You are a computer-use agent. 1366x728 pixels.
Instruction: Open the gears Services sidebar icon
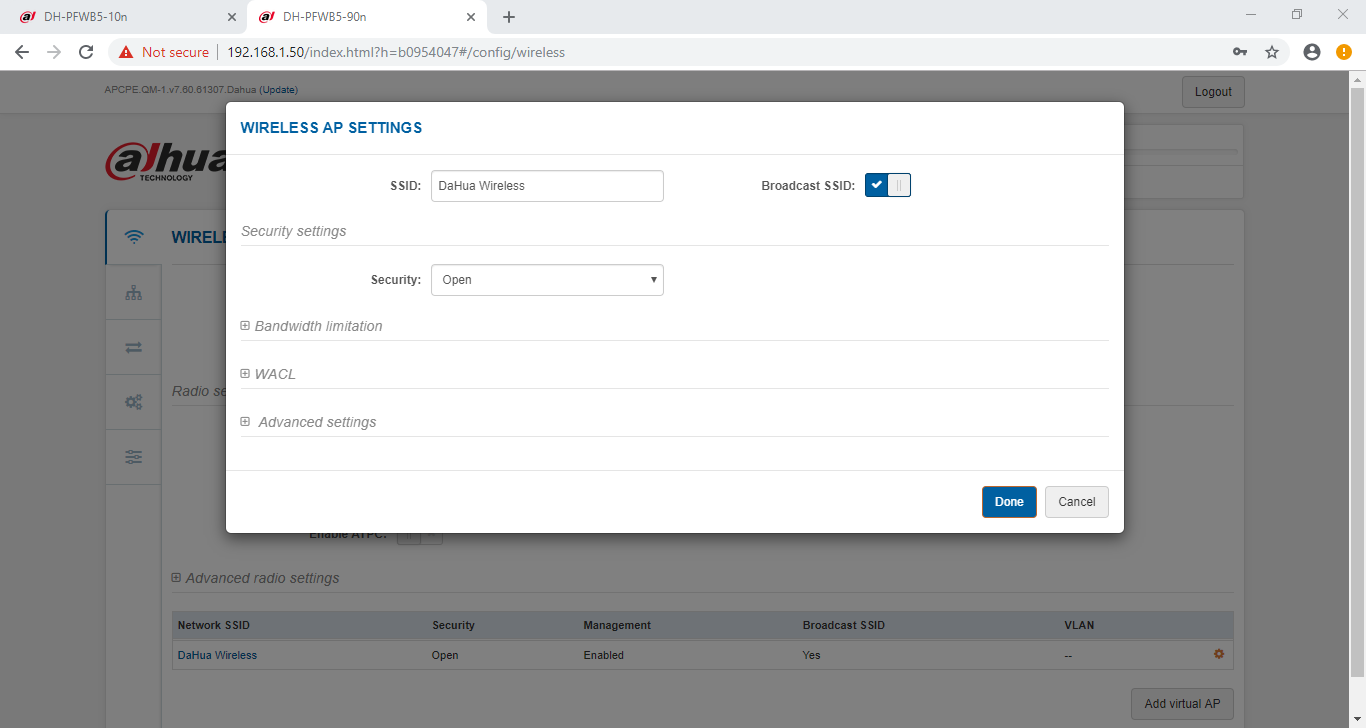133,402
